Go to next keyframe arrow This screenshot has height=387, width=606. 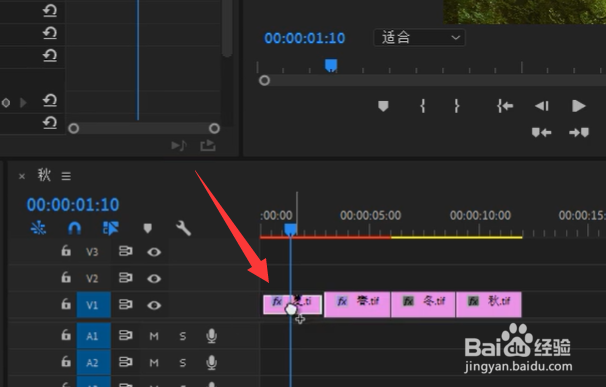23,103
